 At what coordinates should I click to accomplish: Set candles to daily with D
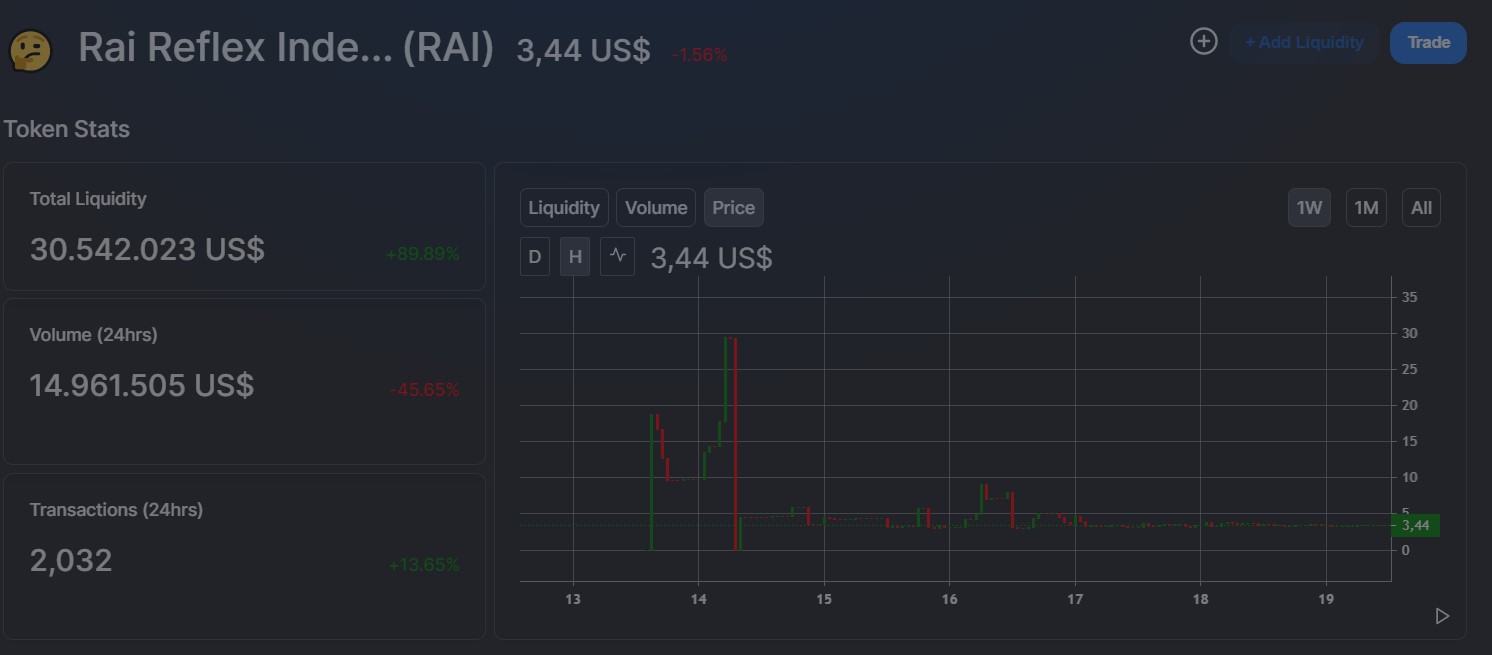tap(535, 257)
